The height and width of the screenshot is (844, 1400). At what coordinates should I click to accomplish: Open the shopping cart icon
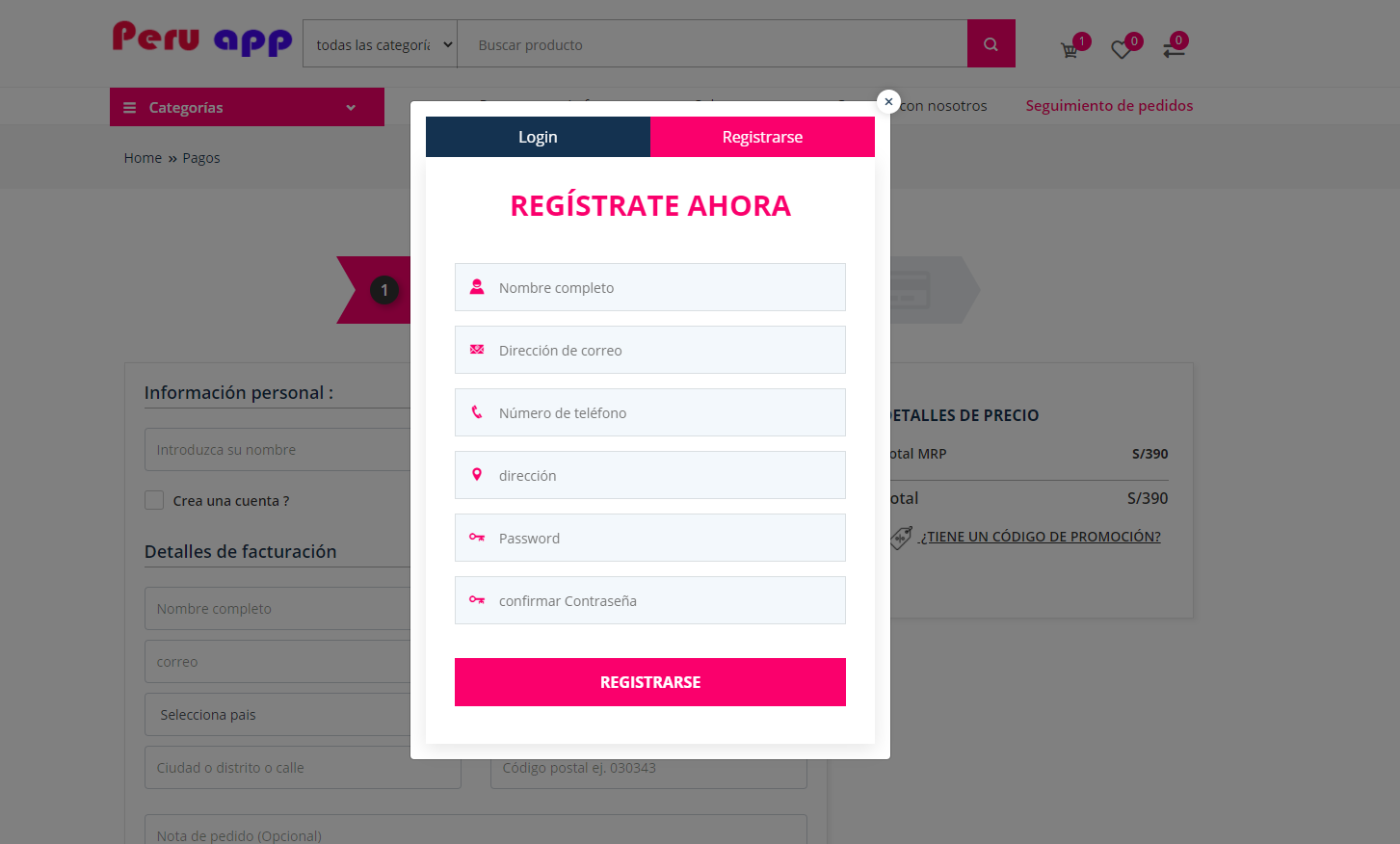point(1070,50)
